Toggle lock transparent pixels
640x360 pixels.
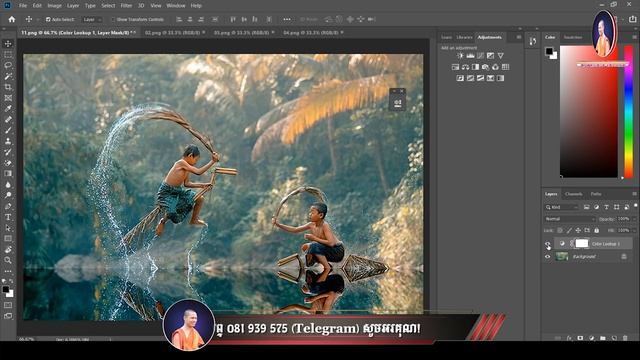(x=560, y=231)
